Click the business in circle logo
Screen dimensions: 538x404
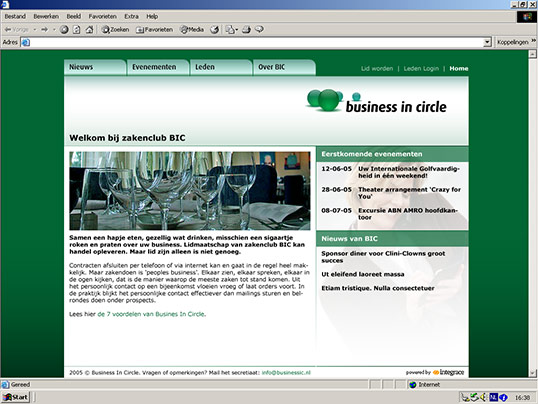coord(376,101)
